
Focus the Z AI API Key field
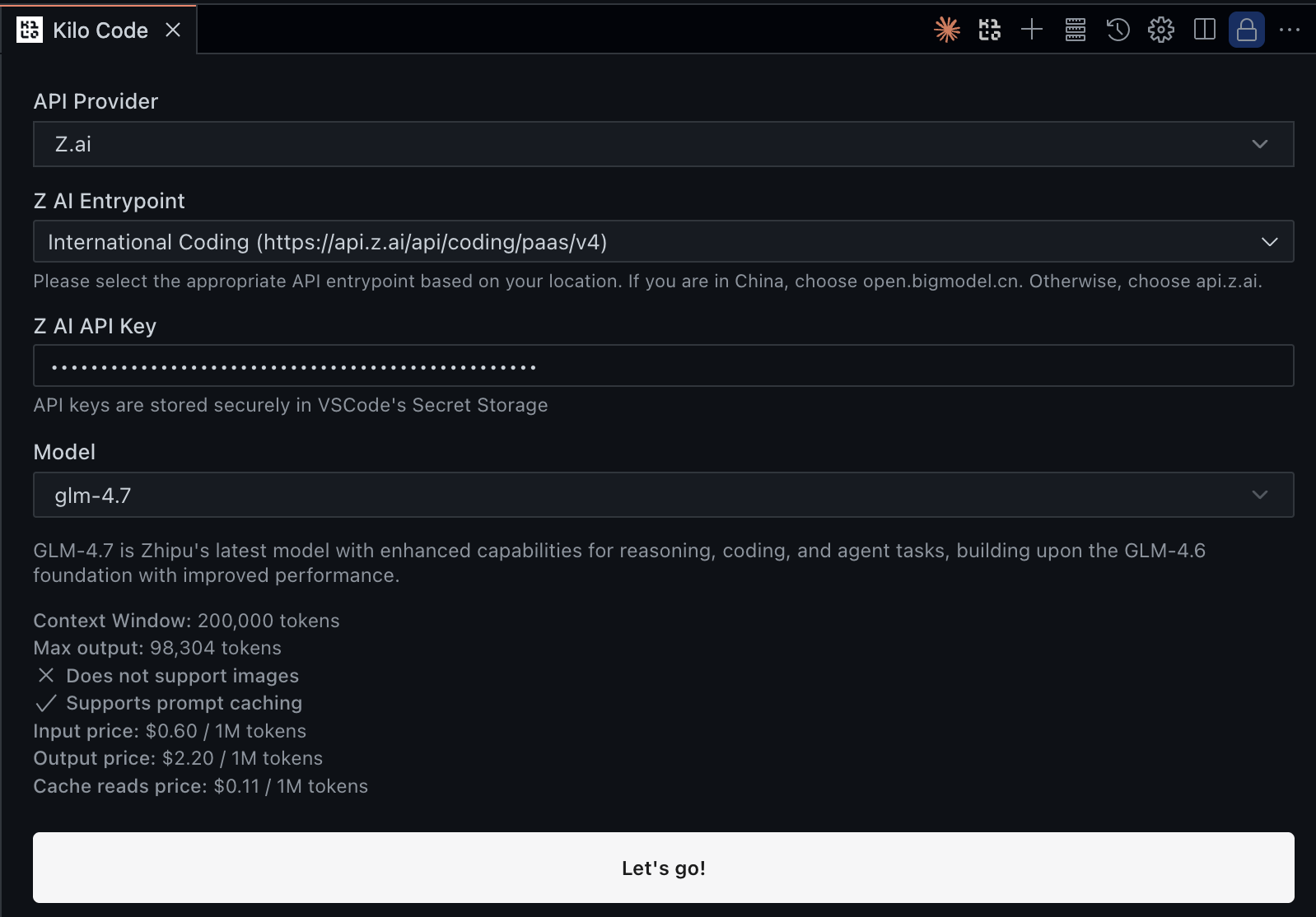click(x=664, y=365)
